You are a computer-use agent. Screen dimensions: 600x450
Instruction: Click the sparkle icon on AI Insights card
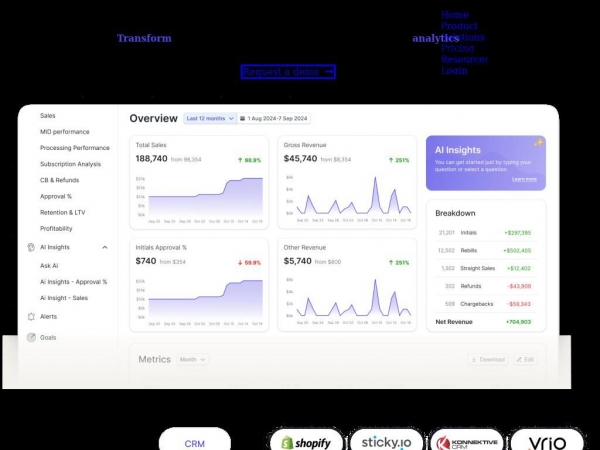click(538, 143)
